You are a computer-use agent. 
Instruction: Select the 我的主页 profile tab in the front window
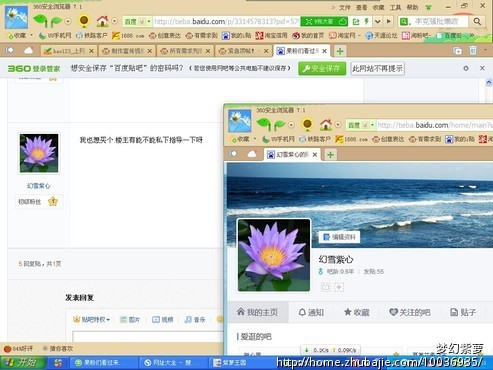[x=257, y=312]
